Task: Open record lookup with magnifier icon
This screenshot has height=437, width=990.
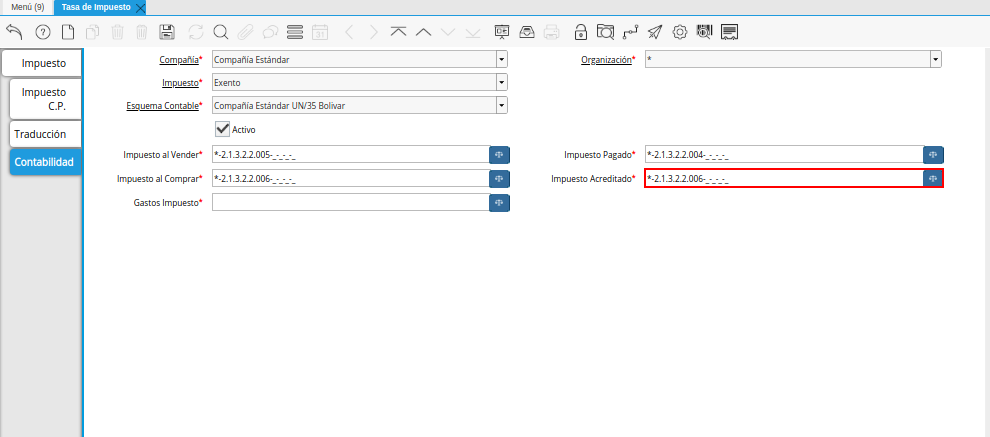Action: (x=220, y=32)
